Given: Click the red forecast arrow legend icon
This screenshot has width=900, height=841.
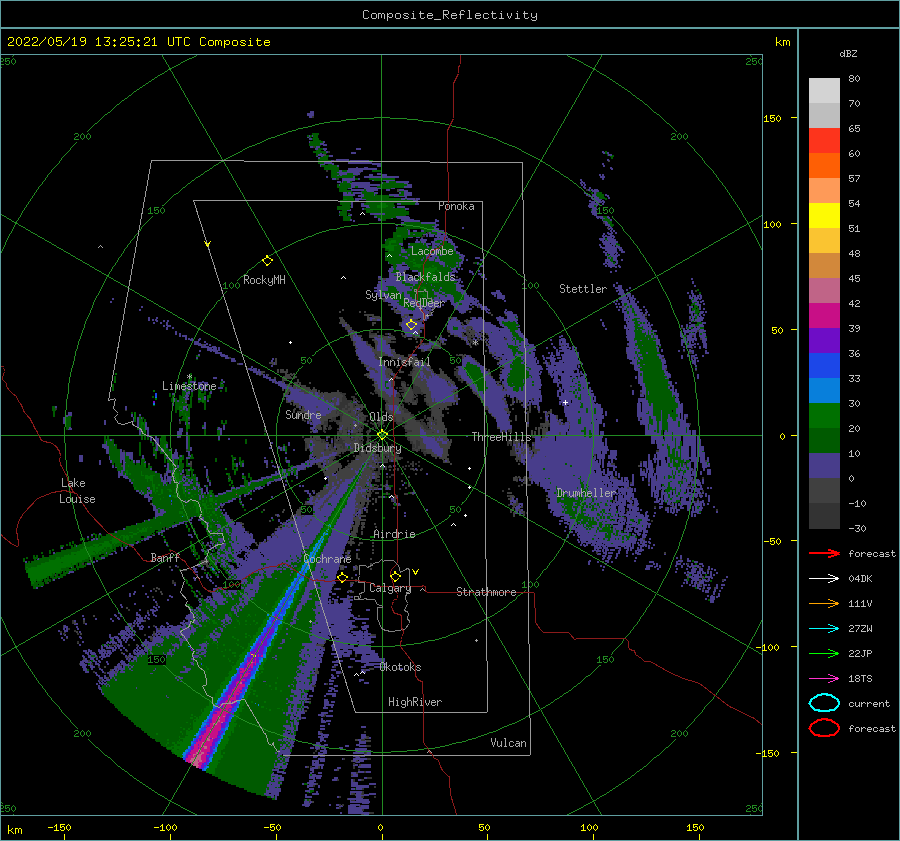Looking at the screenshot, I should click(824, 553).
